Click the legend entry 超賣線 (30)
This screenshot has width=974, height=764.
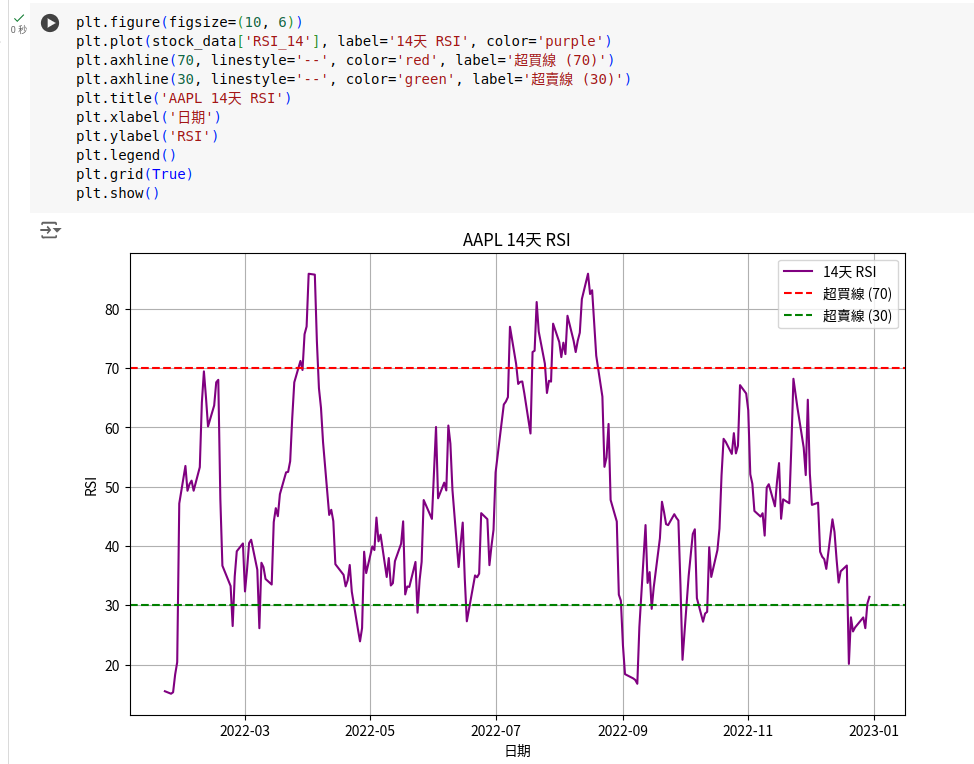point(857,316)
